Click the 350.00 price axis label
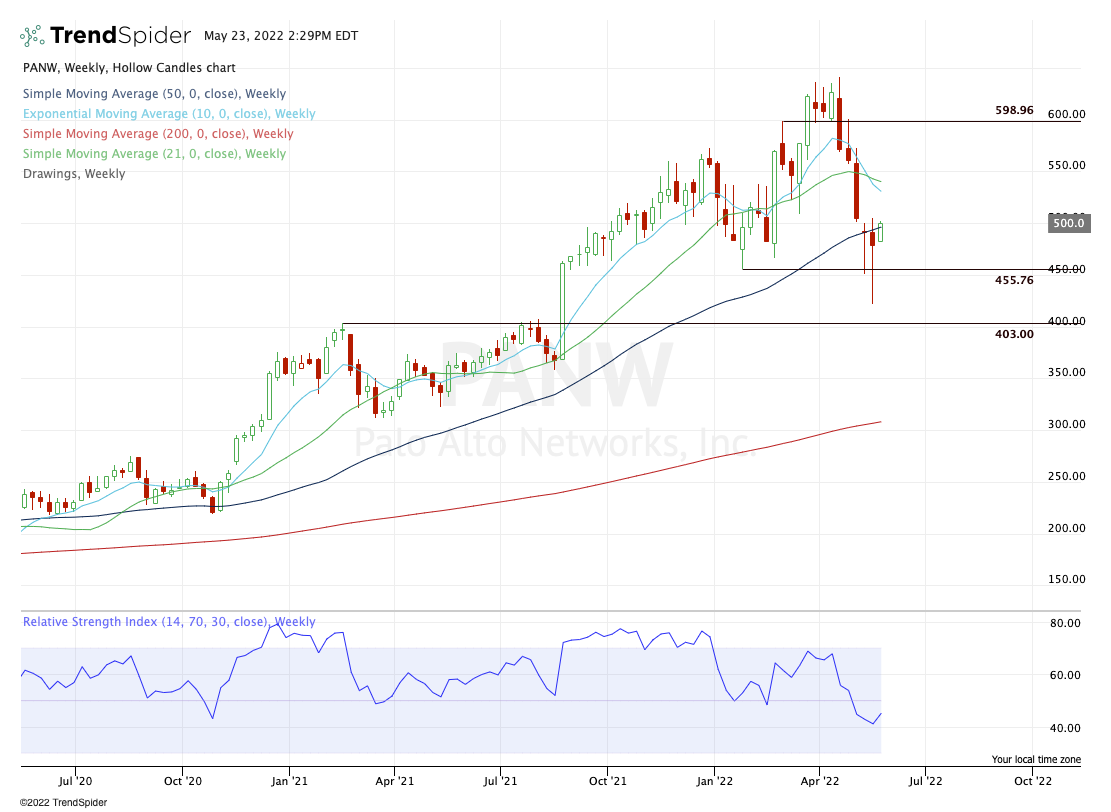 1066,372
